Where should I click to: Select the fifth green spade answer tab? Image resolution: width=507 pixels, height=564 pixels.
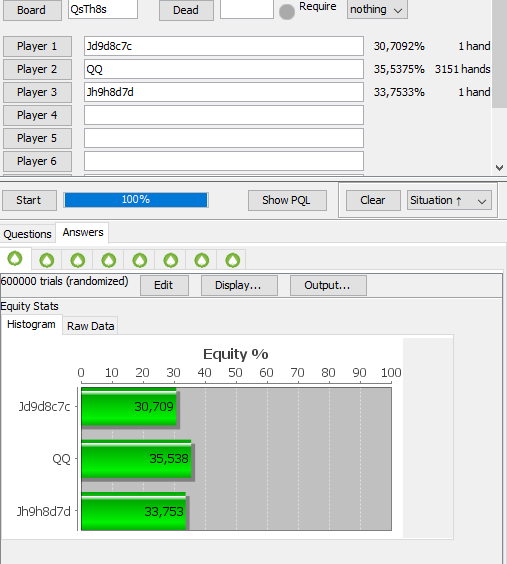click(140, 260)
